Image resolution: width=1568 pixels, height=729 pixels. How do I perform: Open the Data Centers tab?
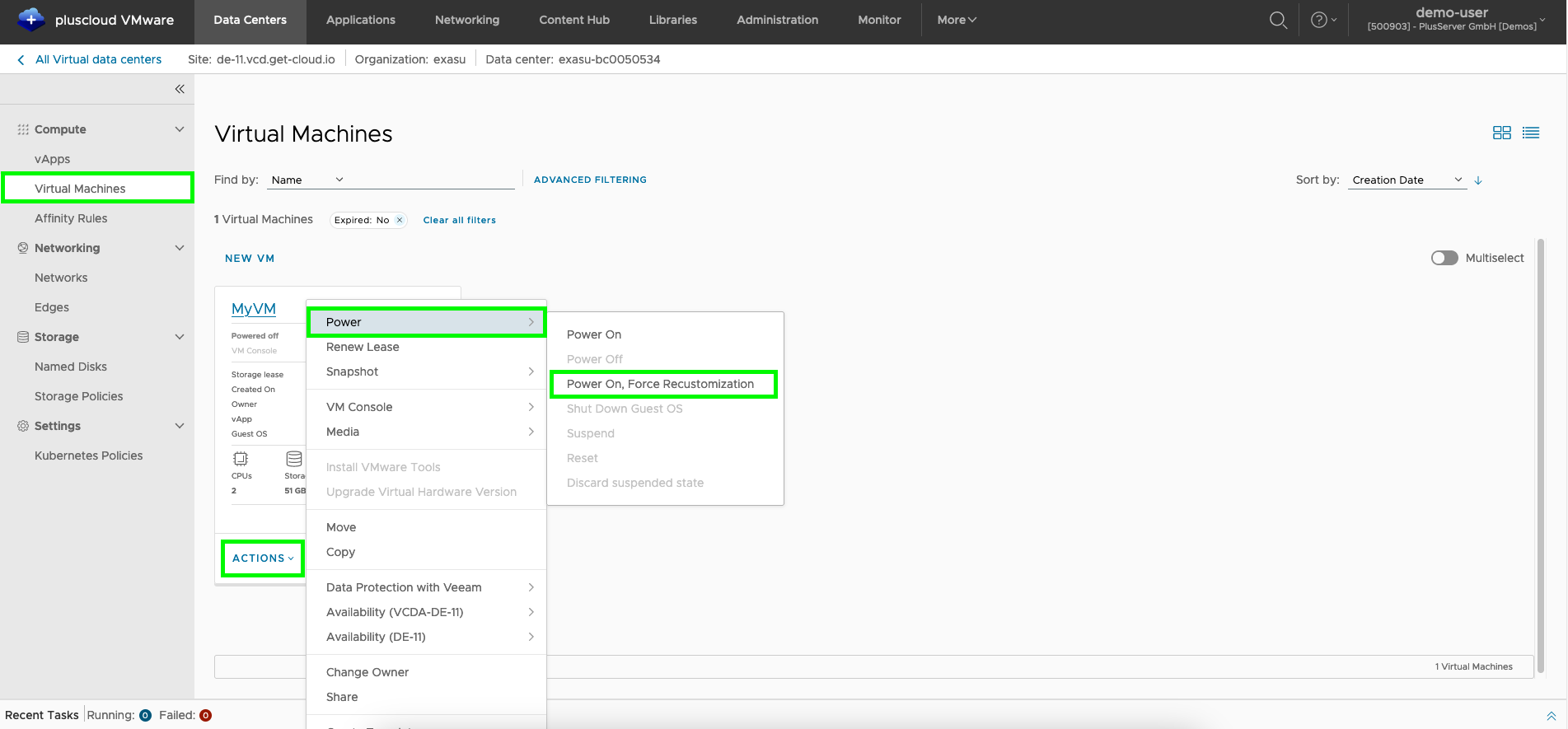pyautogui.click(x=250, y=20)
